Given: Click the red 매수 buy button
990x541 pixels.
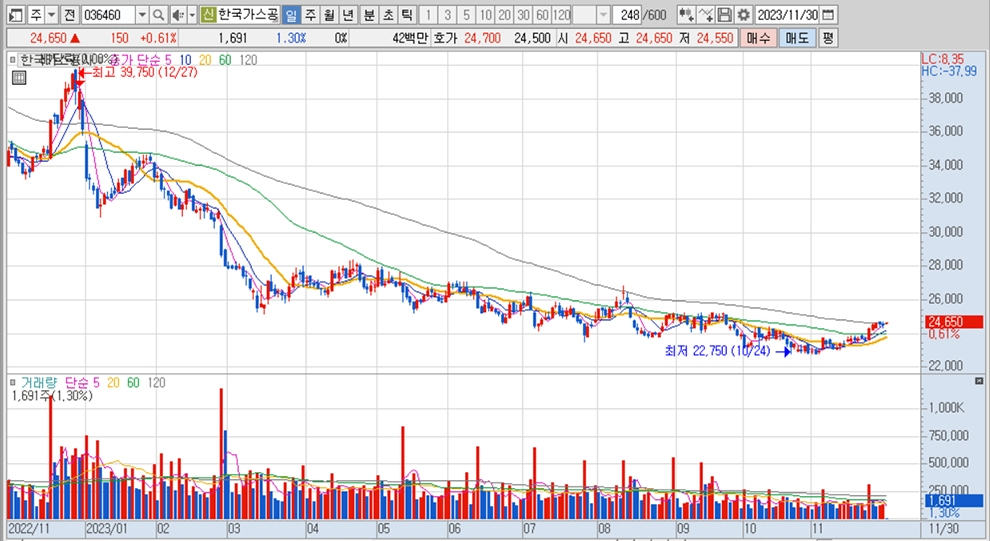Looking at the screenshot, I should [x=758, y=38].
